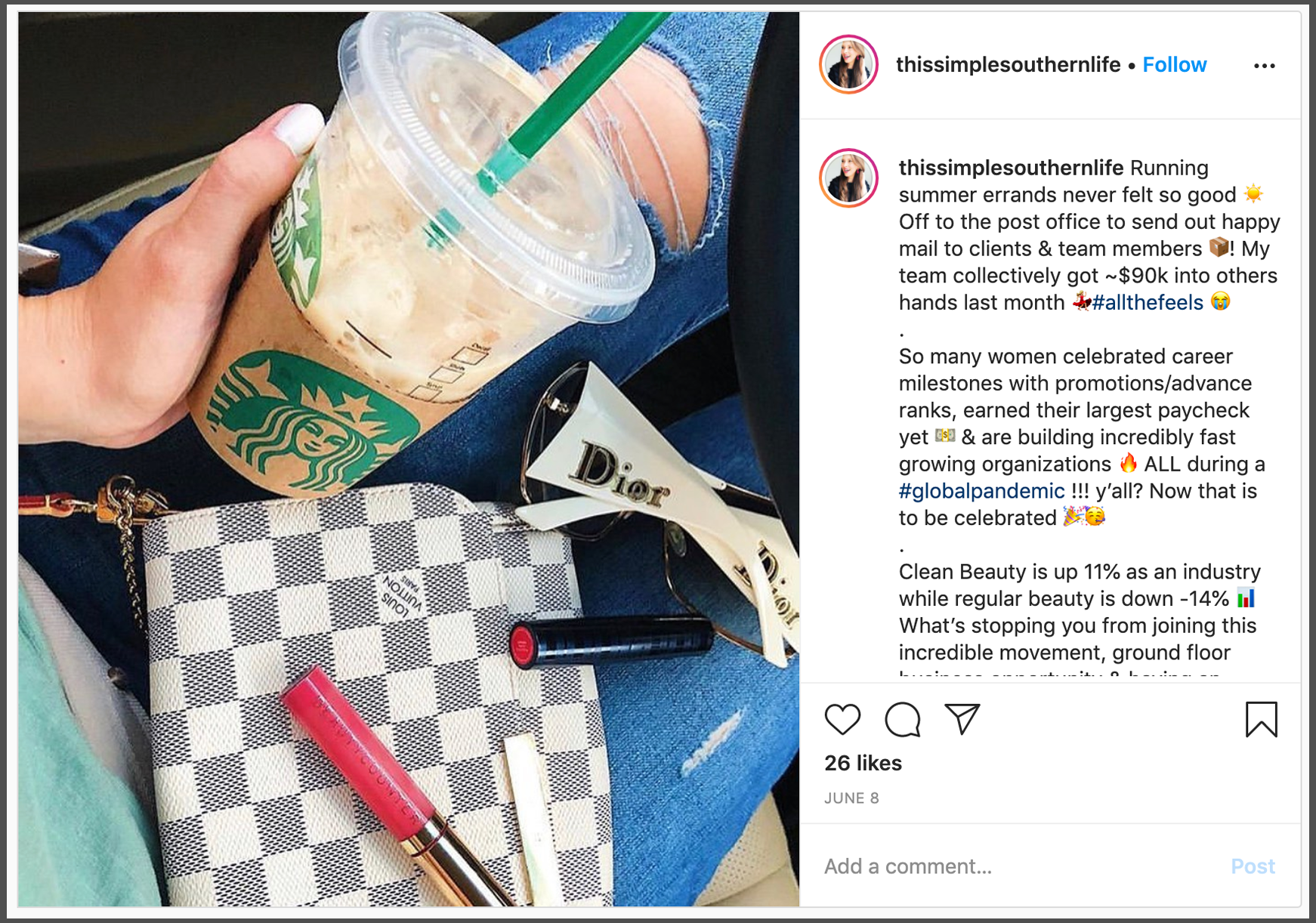Save the post with the bookmark icon
The height and width of the screenshot is (923, 1316).
pos(1261,719)
